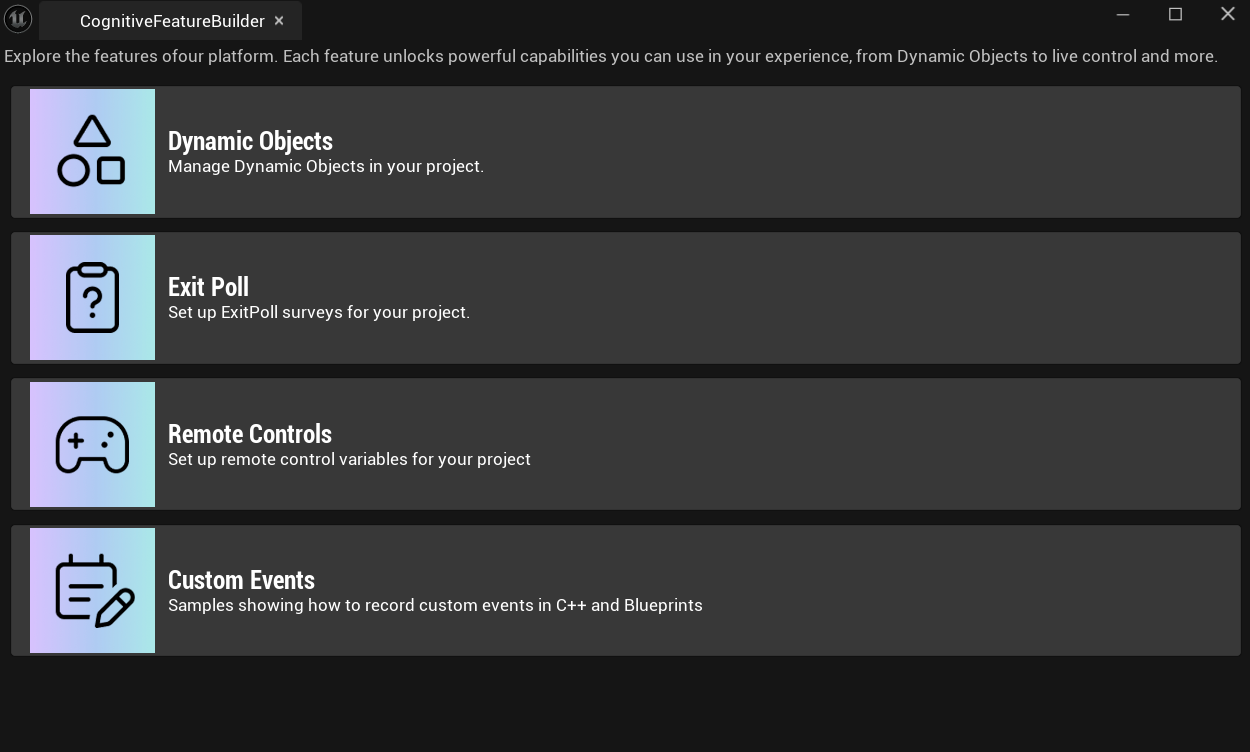Close the window with the X button
Screen dimensions: 1250x752
(x=1228, y=14)
